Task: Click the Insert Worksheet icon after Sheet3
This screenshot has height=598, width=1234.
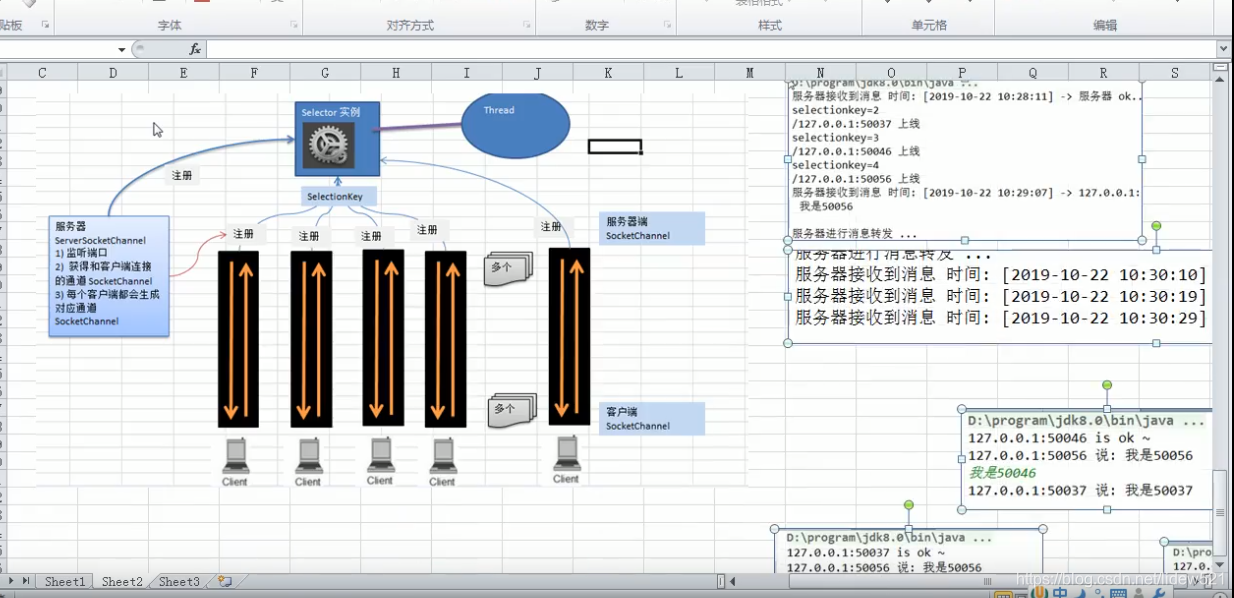Action: tap(225, 581)
